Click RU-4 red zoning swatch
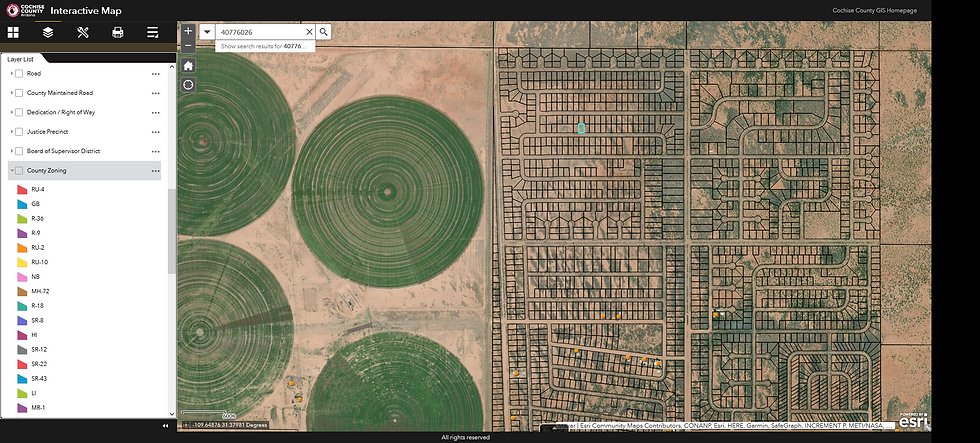The image size is (980, 443). [22, 189]
